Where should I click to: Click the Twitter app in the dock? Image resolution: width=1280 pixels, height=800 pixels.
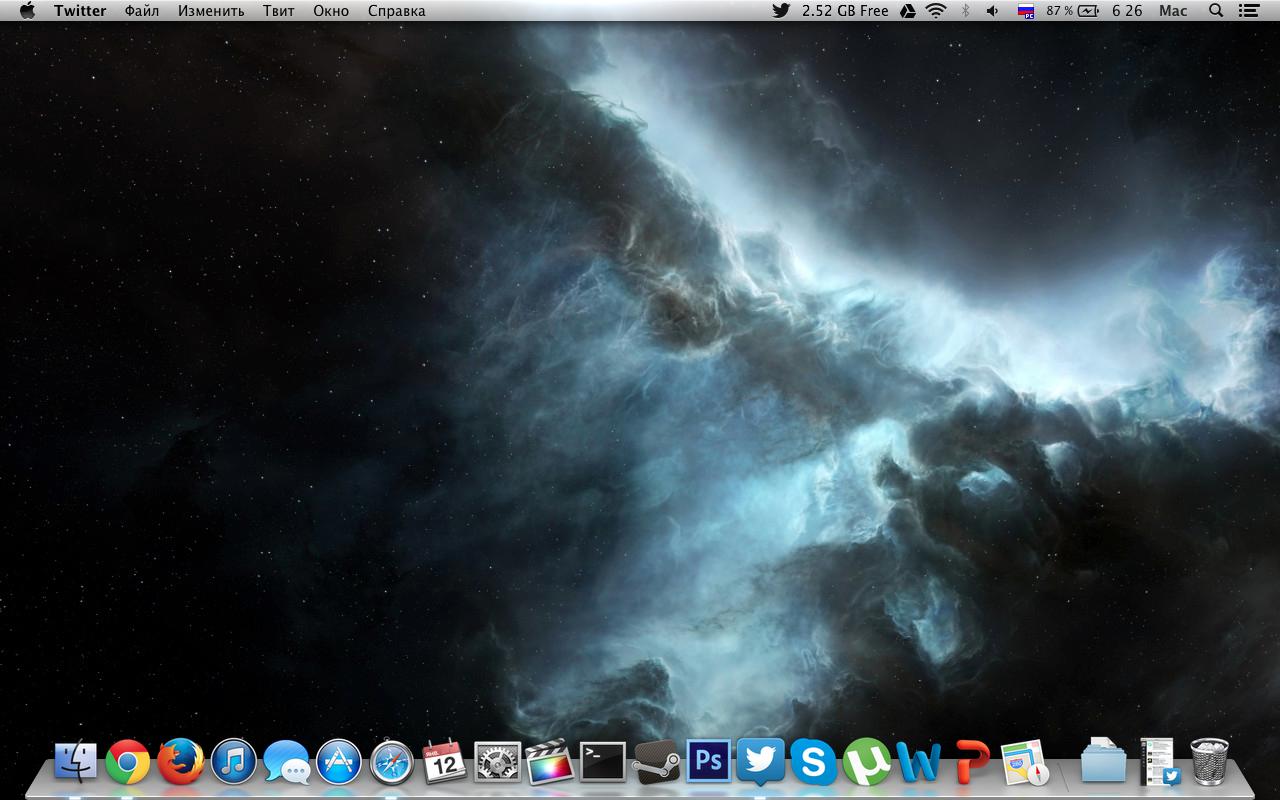760,762
